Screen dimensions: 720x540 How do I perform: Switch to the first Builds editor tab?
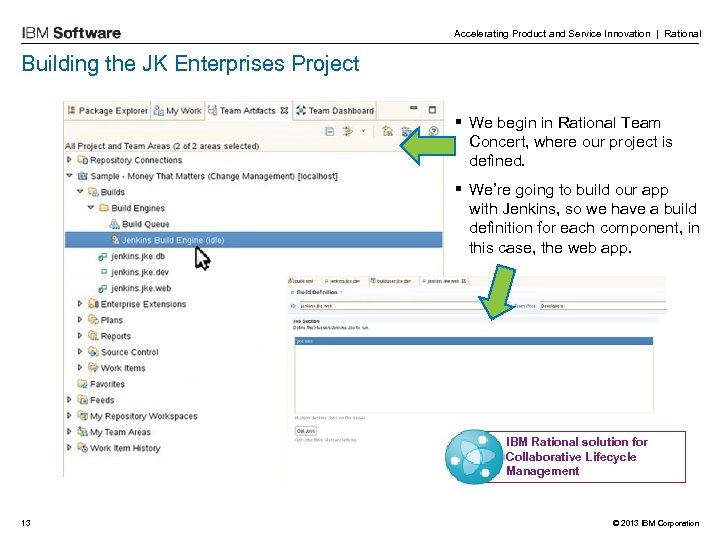click(x=302, y=281)
